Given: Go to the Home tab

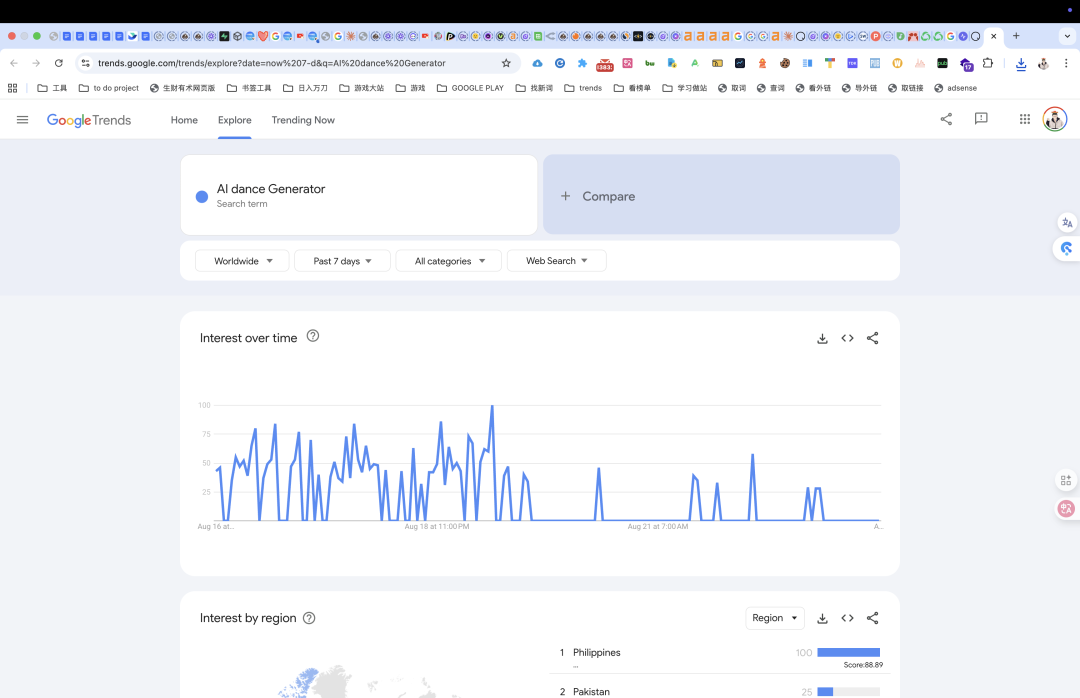Looking at the screenshot, I should pos(184,120).
